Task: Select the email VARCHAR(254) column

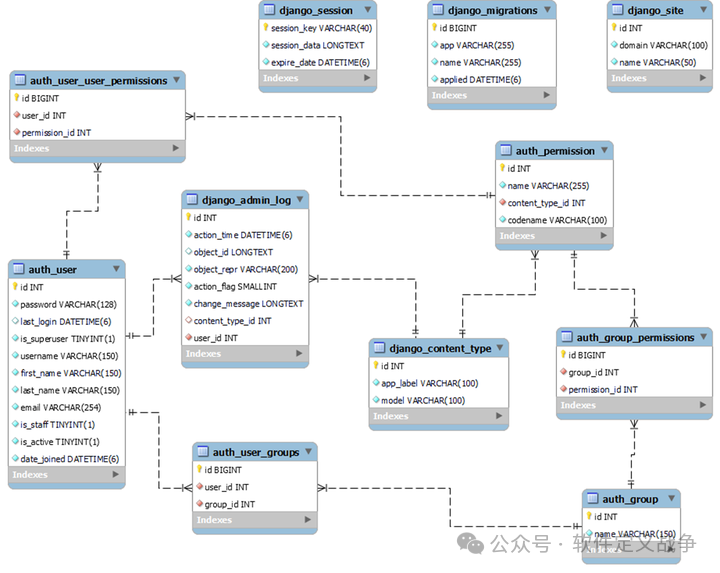Action: click(67, 407)
